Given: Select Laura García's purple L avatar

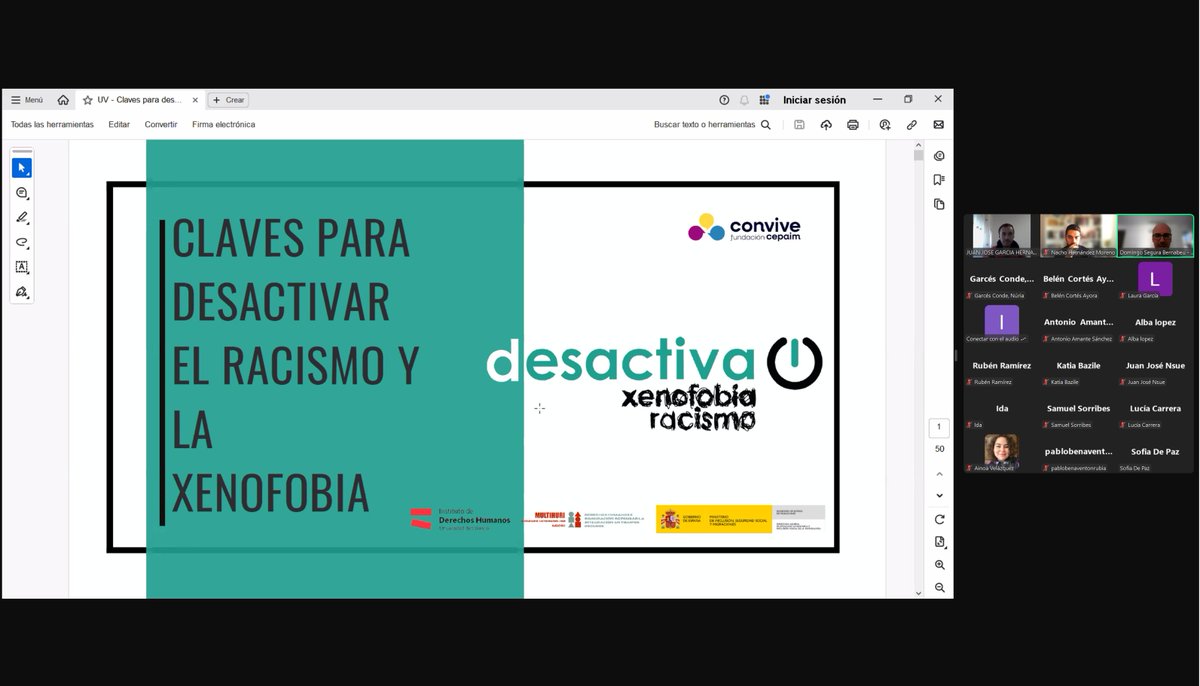Looking at the screenshot, I should 1155,279.
